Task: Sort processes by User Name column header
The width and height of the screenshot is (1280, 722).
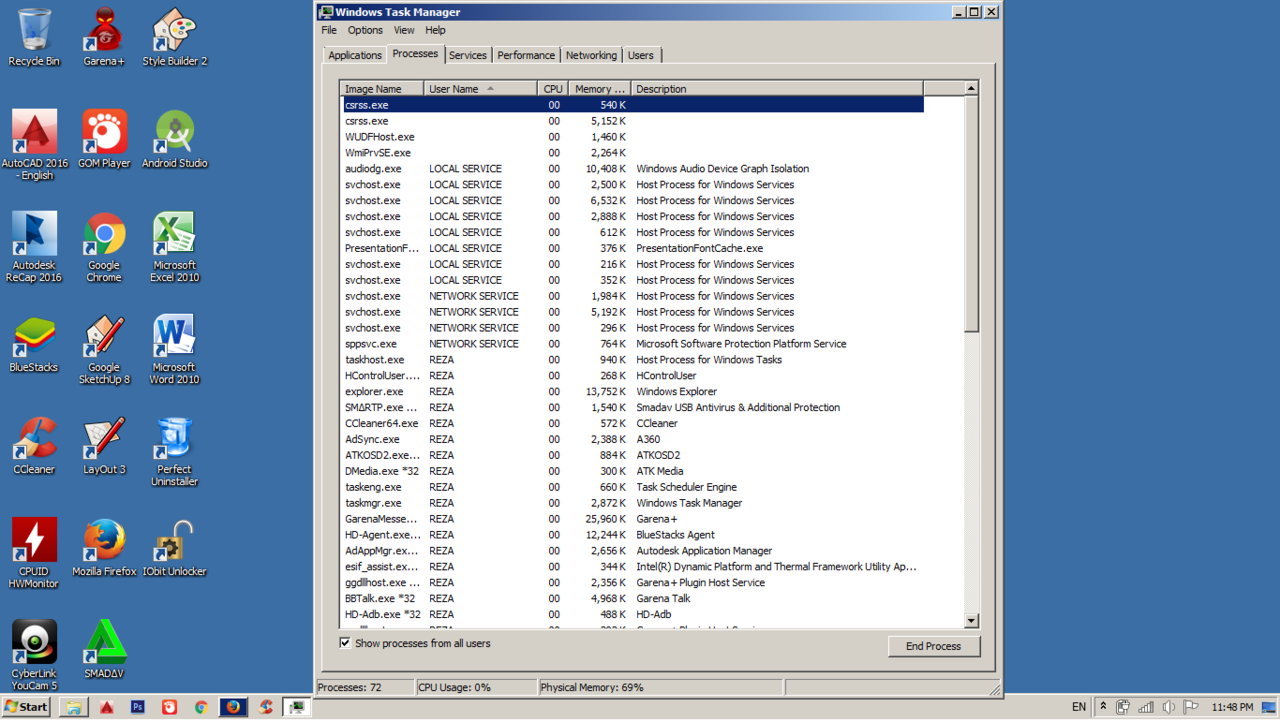Action: 480,89
